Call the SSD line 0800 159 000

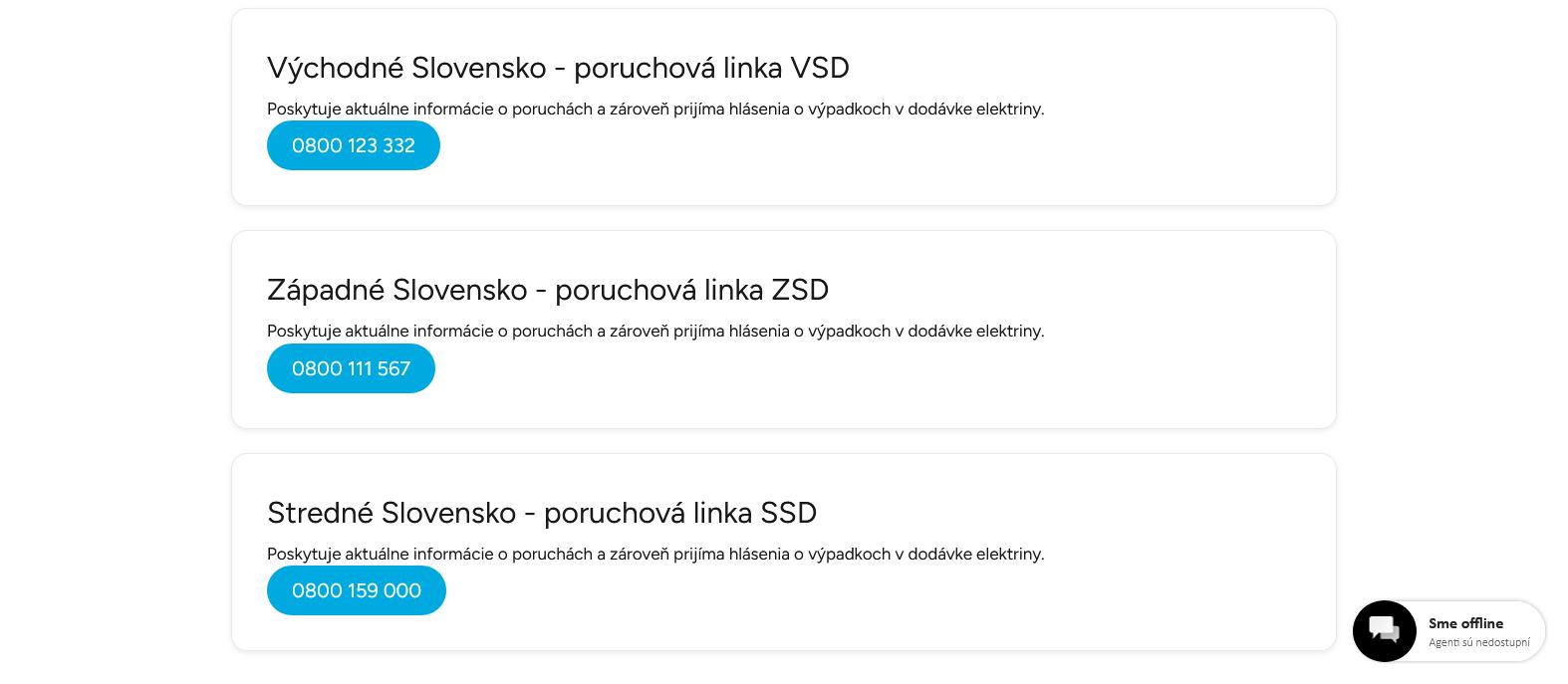(x=356, y=590)
